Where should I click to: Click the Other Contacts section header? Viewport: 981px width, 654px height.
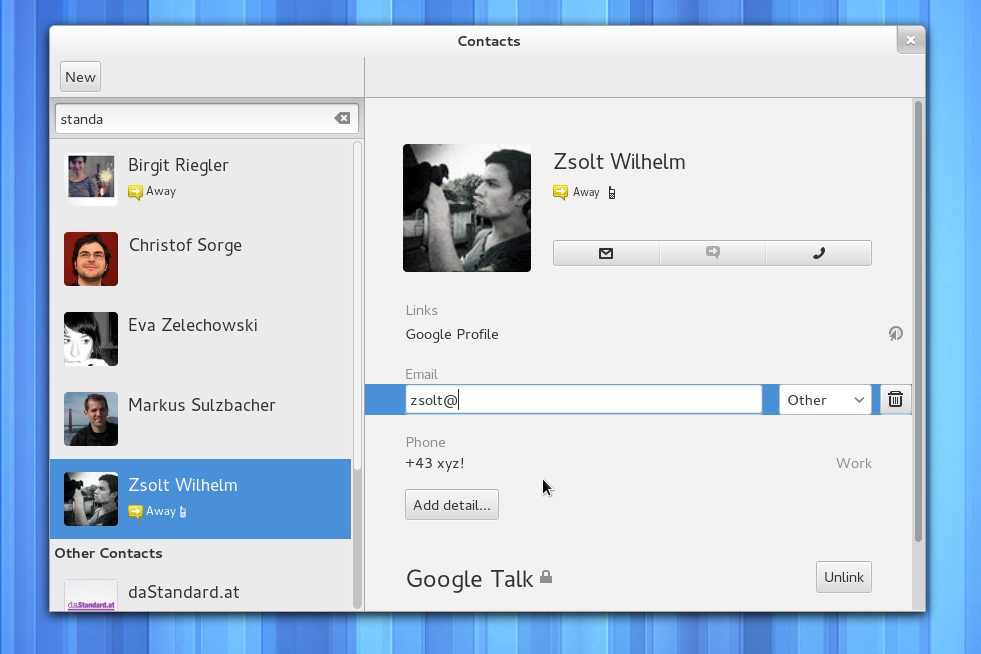[108, 553]
